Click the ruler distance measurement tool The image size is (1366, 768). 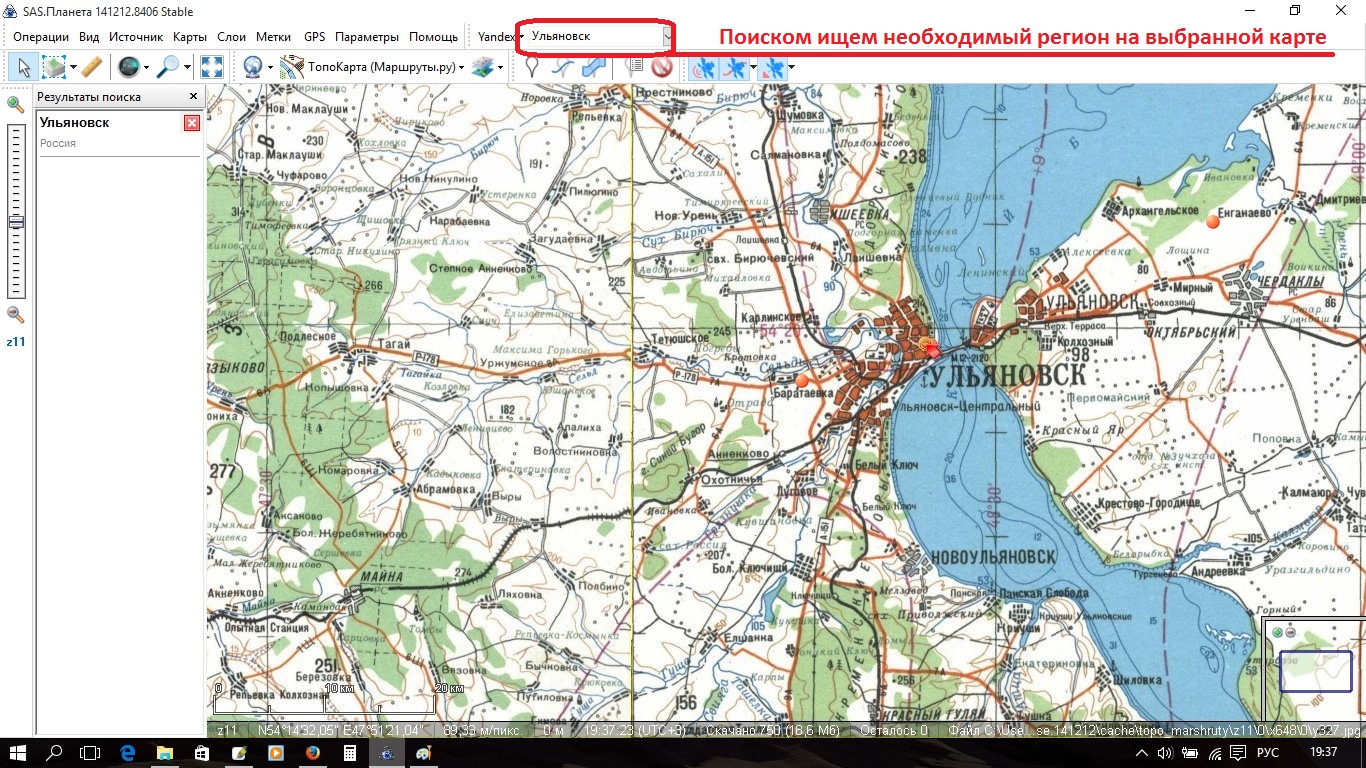tap(91, 67)
